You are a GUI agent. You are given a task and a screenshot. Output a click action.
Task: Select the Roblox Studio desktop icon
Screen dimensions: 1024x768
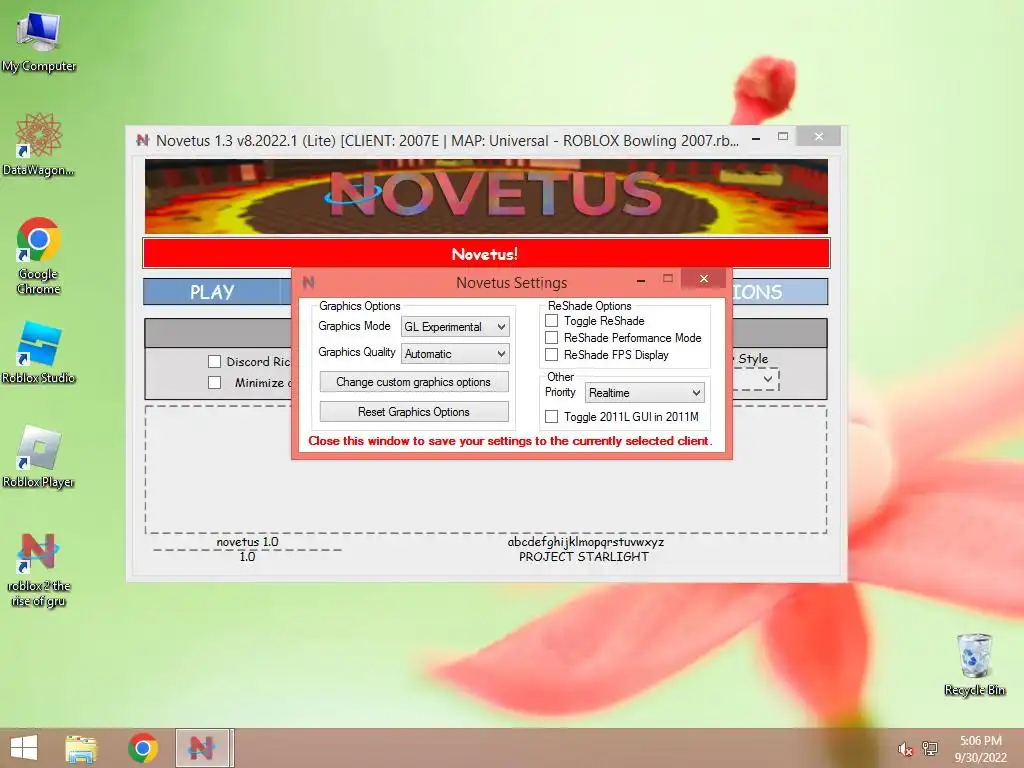click(x=39, y=352)
